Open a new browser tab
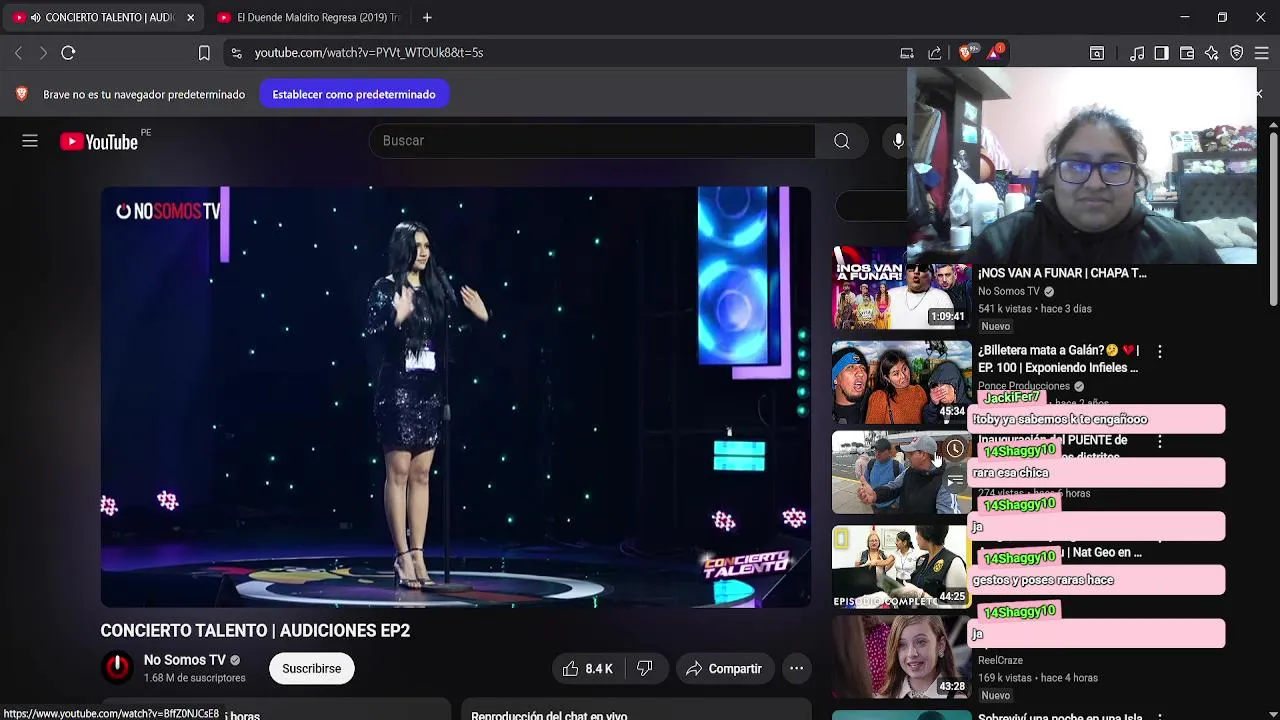Image resolution: width=1280 pixels, height=720 pixels. [427, 17]
